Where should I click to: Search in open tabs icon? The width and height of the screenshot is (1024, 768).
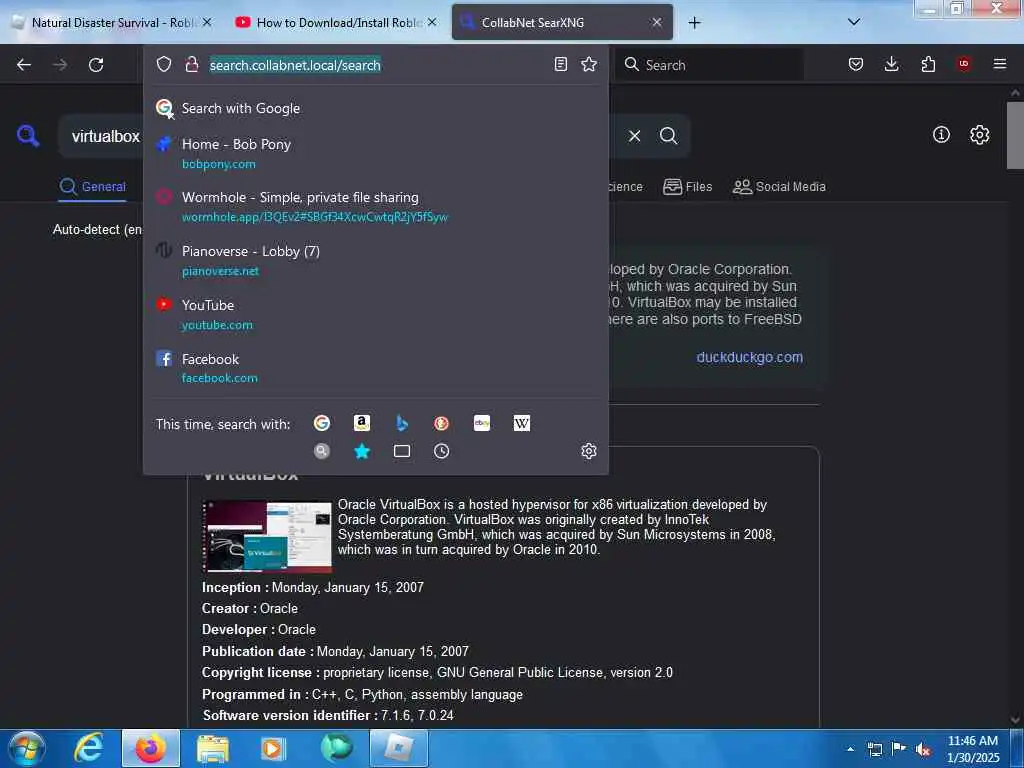pyautogui.click(x=402, y=451)
